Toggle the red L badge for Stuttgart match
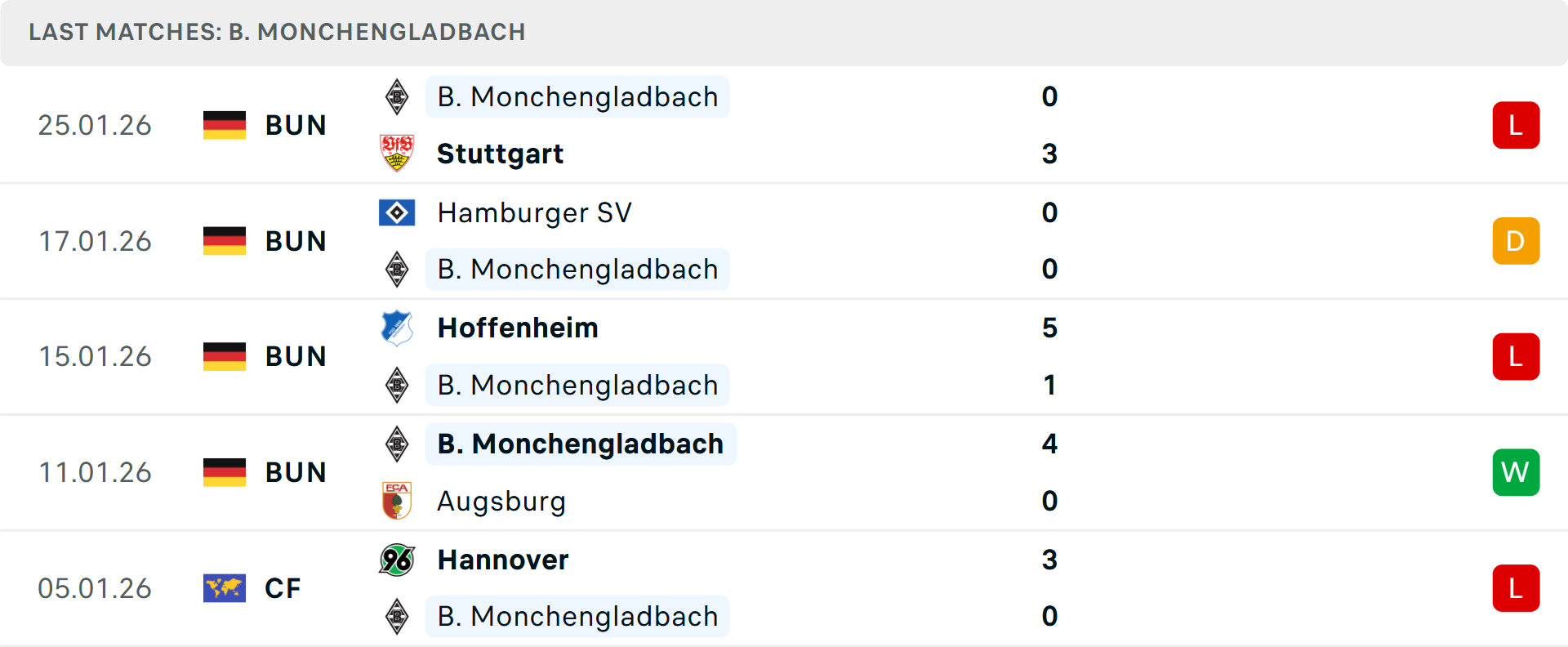 click(x=1516, y=125)
